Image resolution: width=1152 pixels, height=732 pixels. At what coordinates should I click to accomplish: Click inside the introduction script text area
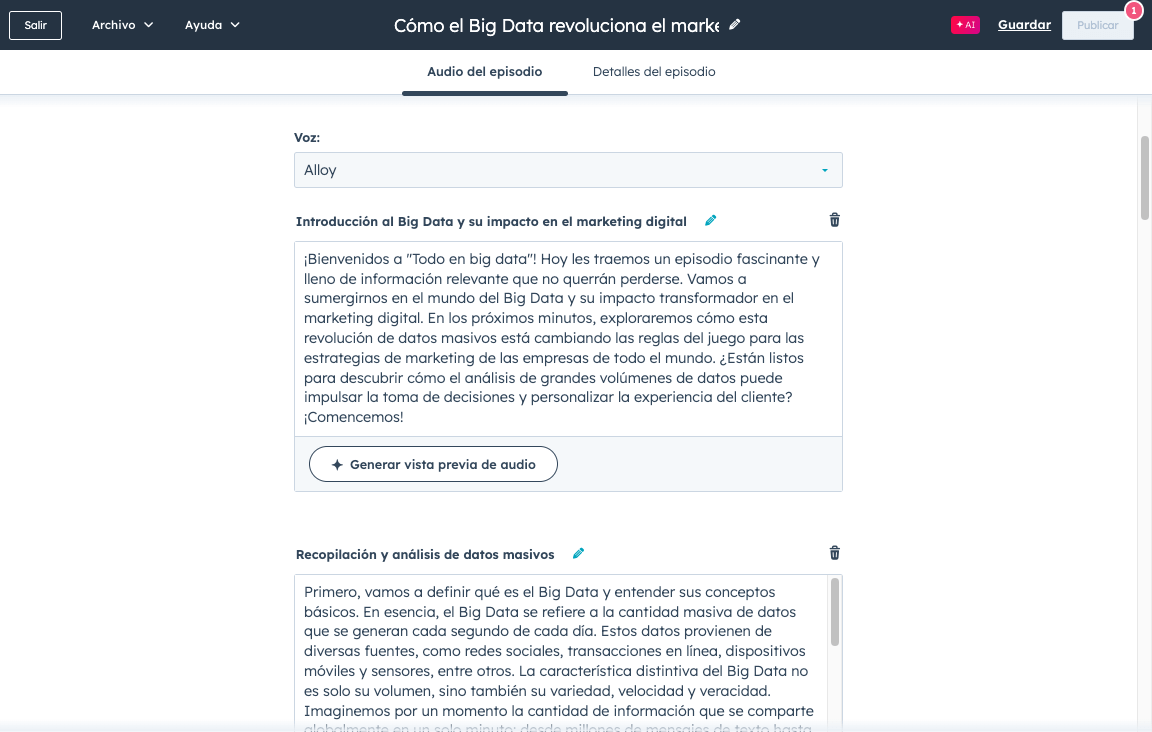pos(568,338)
